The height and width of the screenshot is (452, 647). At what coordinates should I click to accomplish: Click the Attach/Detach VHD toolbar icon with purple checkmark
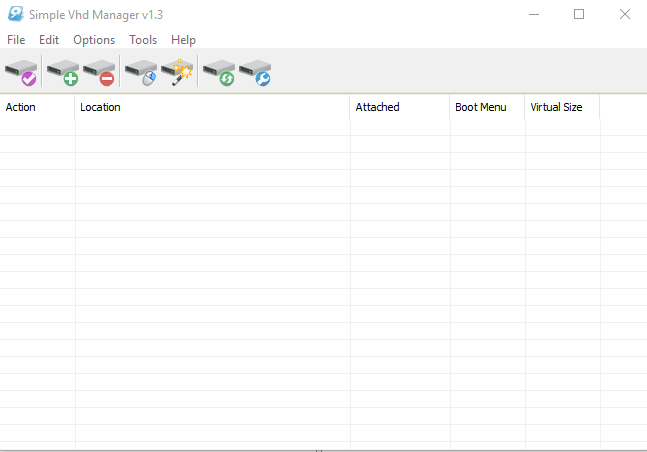21,72
